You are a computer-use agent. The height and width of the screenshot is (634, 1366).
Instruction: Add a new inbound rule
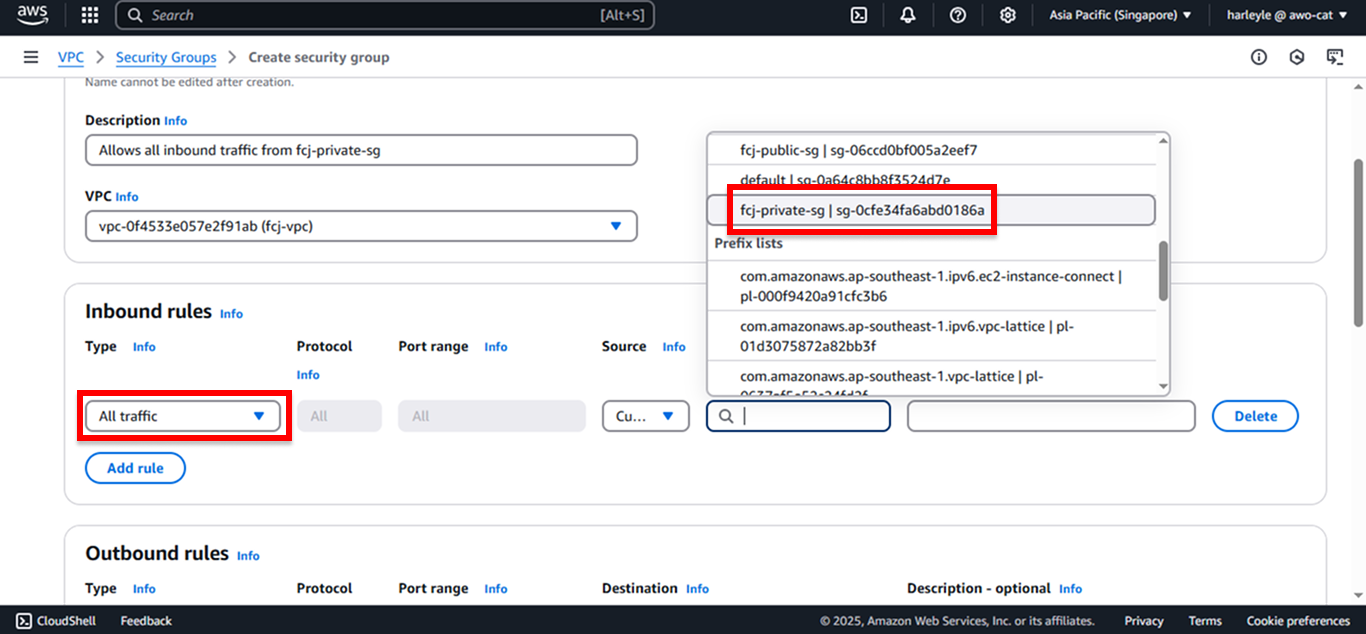click(x=135, y=468)
